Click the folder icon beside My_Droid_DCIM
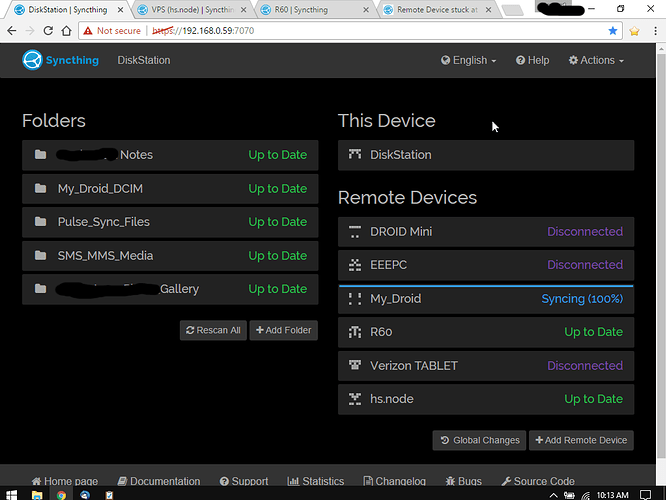The image size is (666, 500). pyautogui.click(x=40, y=188)
